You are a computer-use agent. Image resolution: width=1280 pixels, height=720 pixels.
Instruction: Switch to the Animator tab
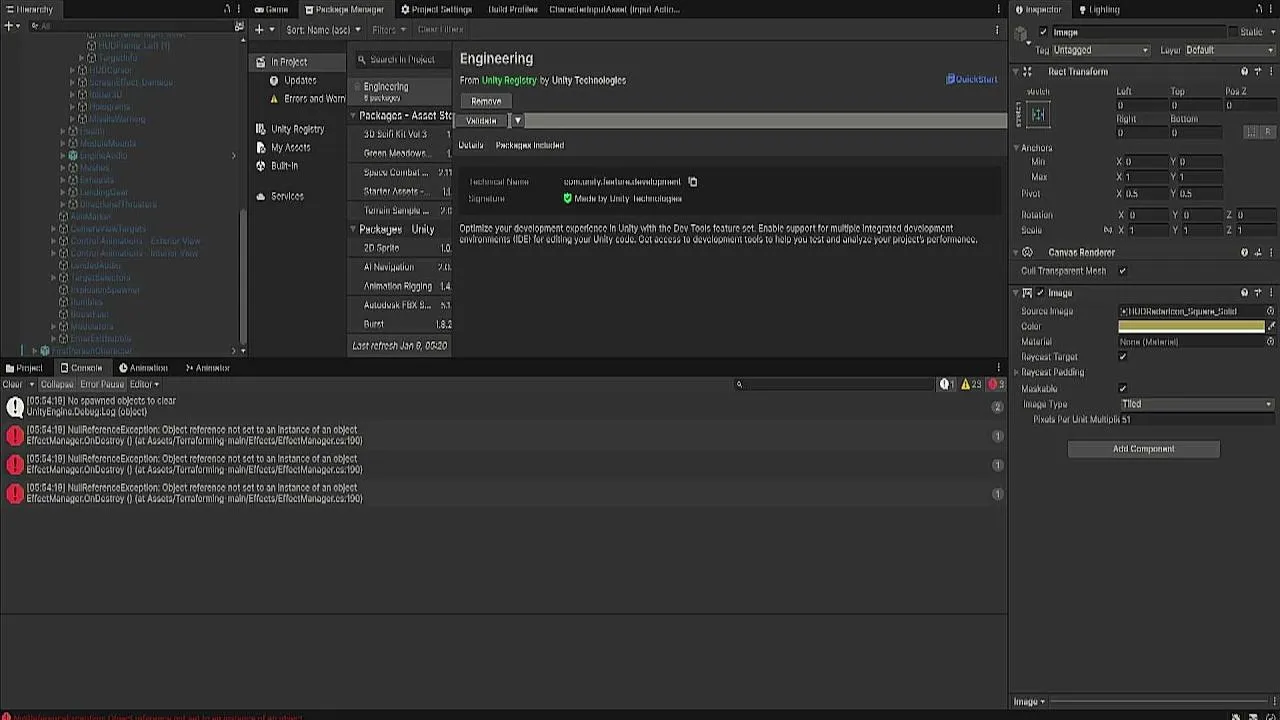click(208, 368)
